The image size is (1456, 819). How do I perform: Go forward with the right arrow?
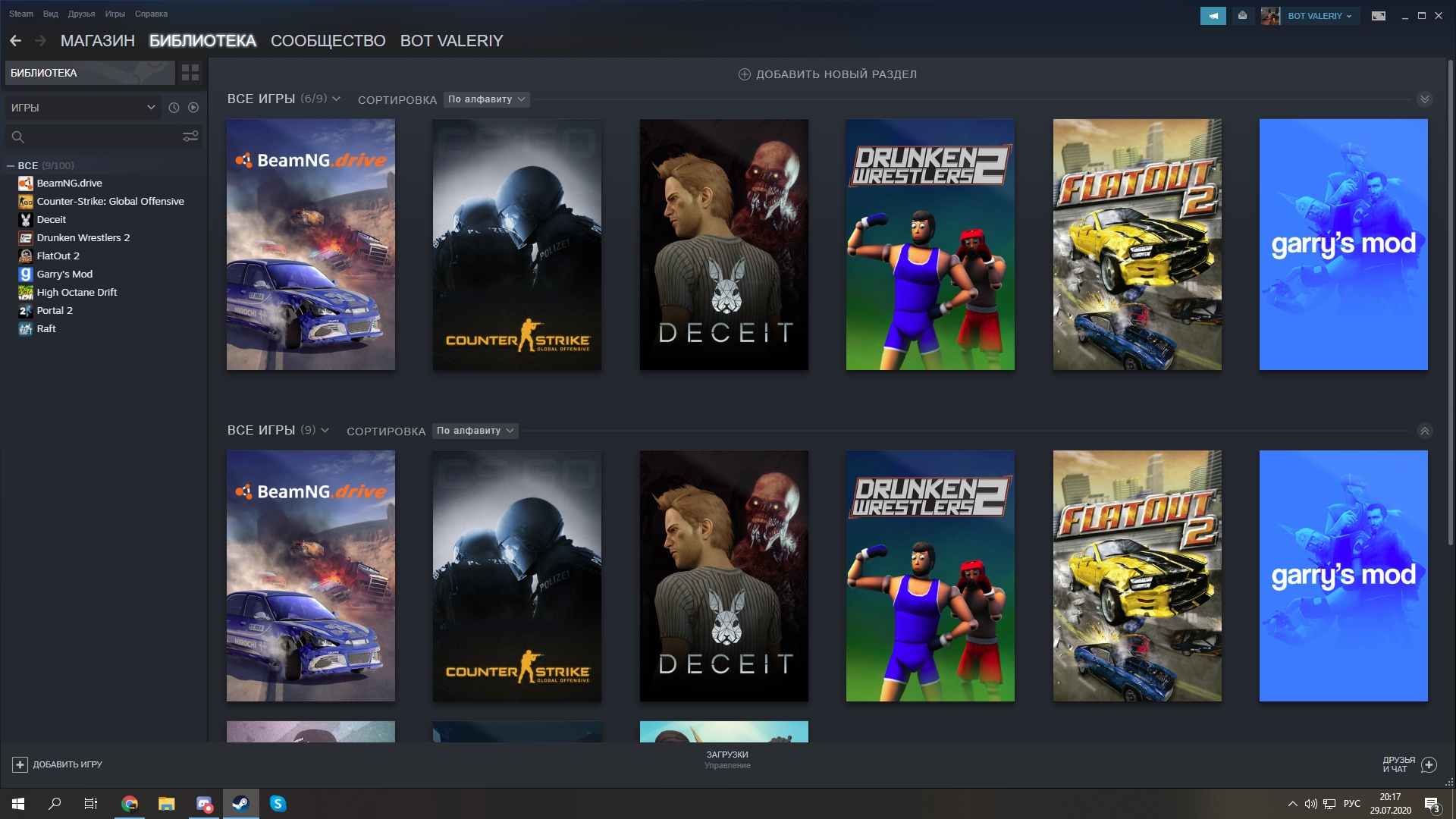pos(41,41)
